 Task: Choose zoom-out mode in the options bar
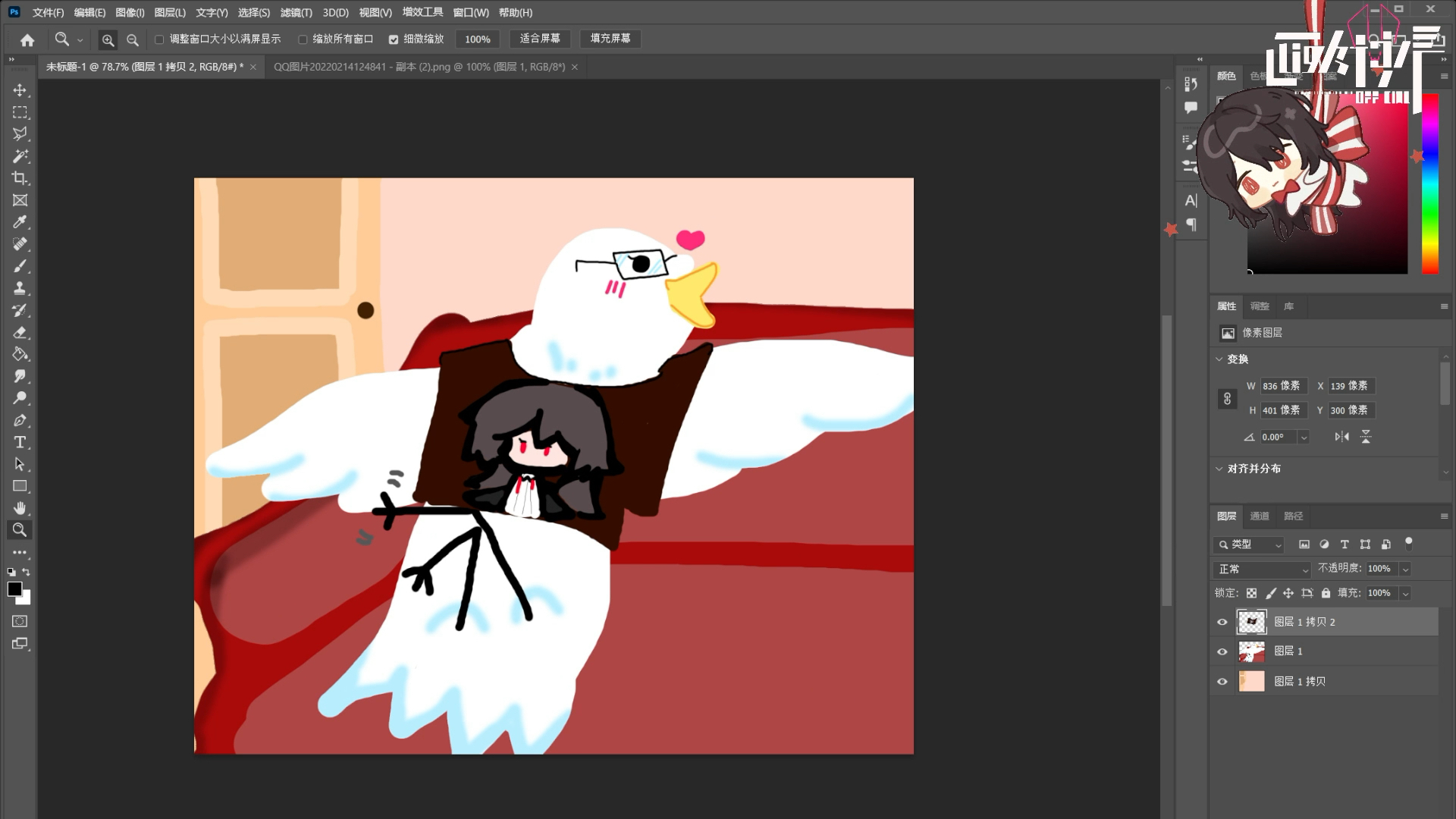pos(133,39)
